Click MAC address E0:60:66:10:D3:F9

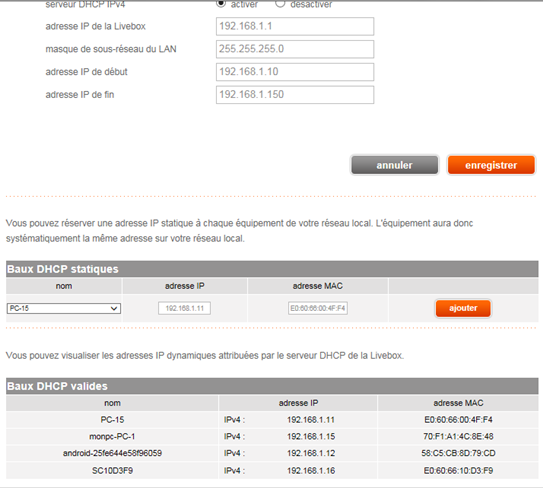[x=459, y=471]
